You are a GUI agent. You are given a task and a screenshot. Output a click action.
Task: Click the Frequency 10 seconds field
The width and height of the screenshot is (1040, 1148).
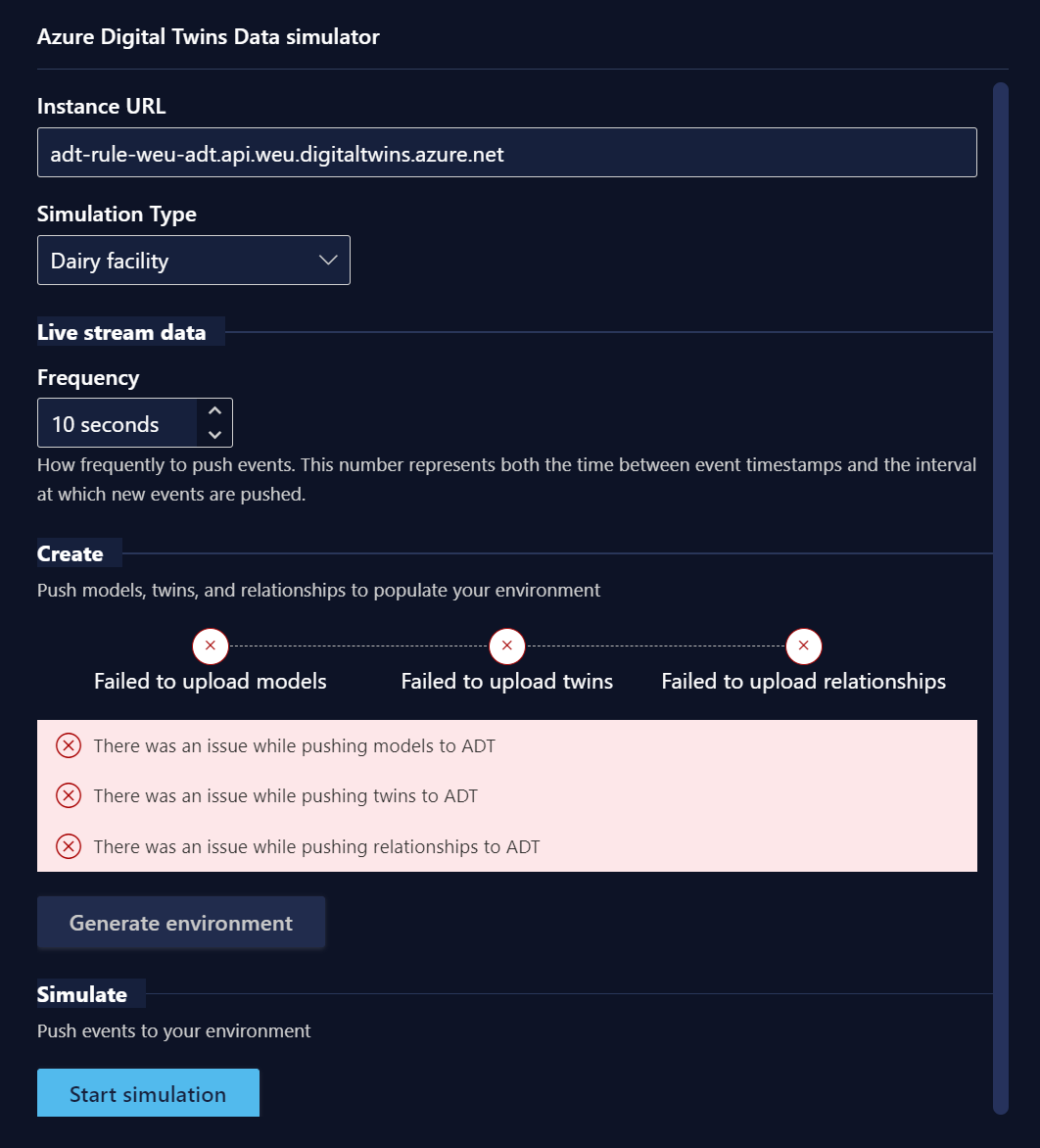(118, 422)
